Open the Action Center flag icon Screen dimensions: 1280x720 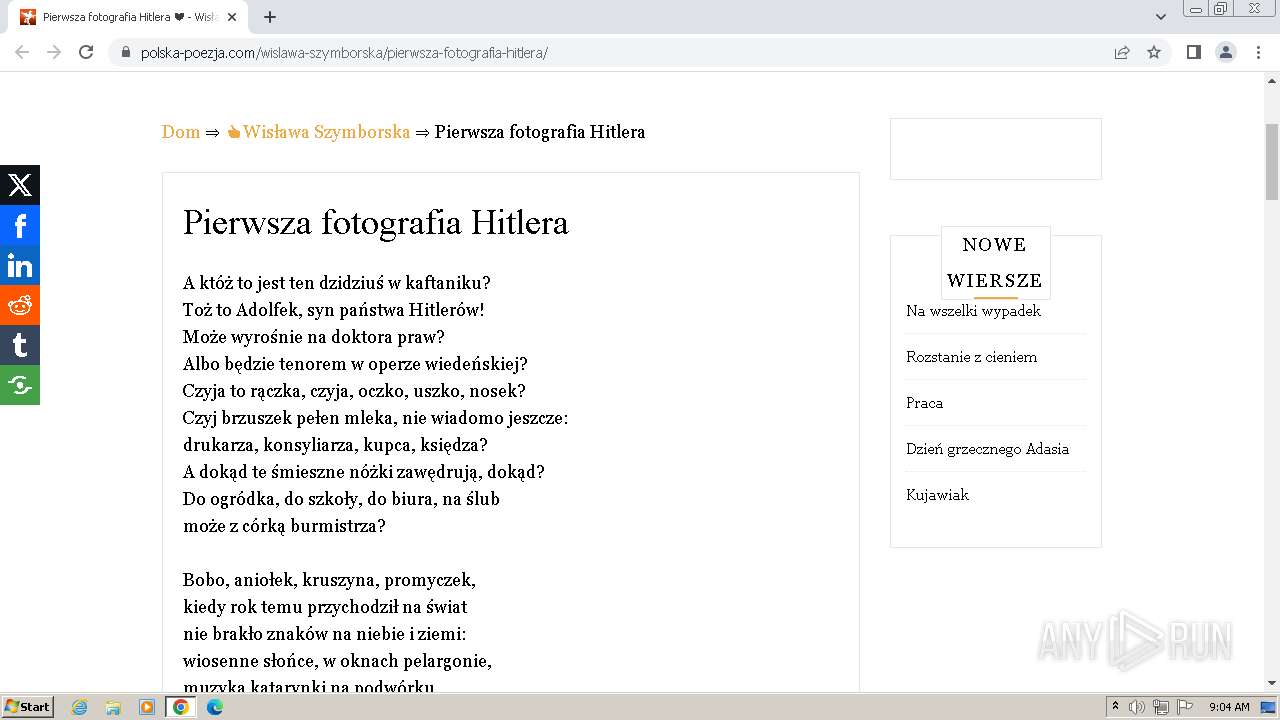point(1185,707)
